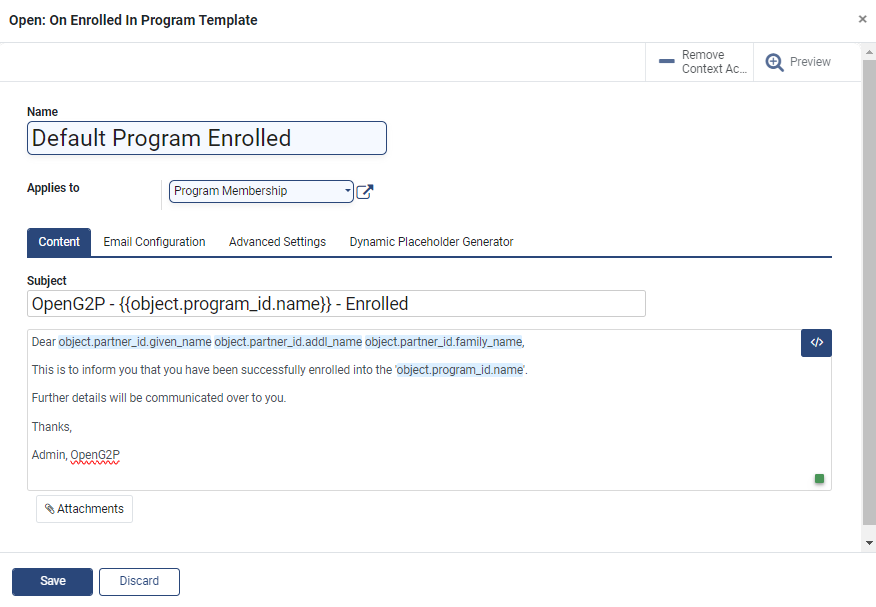Open Dynamic Placeholder Generator tab
The image size is (876, 607).
click(x=431, y=242)
